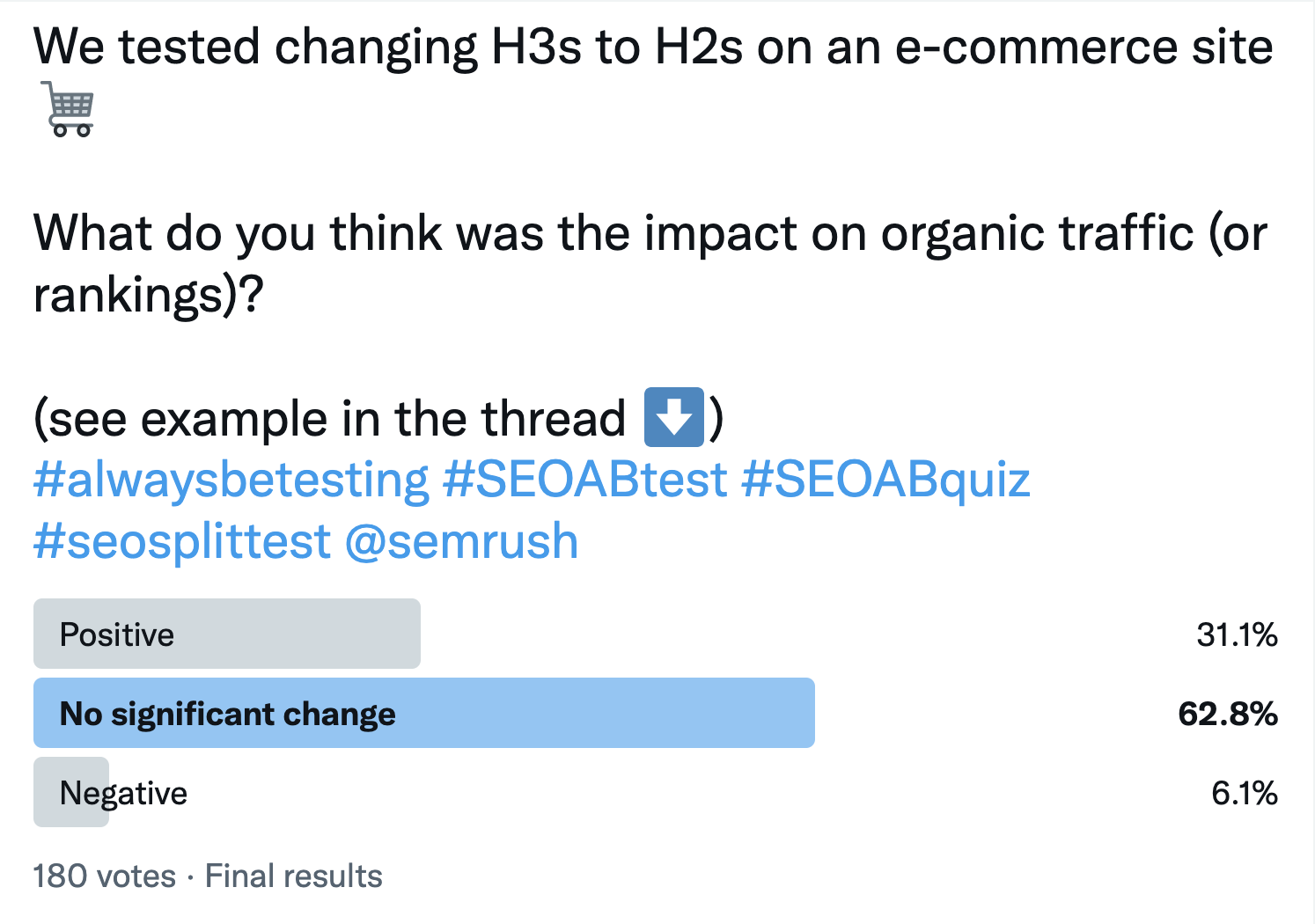Screen dimensions: 1315x924
Task: Click the 180 votes count
Action: pyautogui.click(x=104, y=876)
